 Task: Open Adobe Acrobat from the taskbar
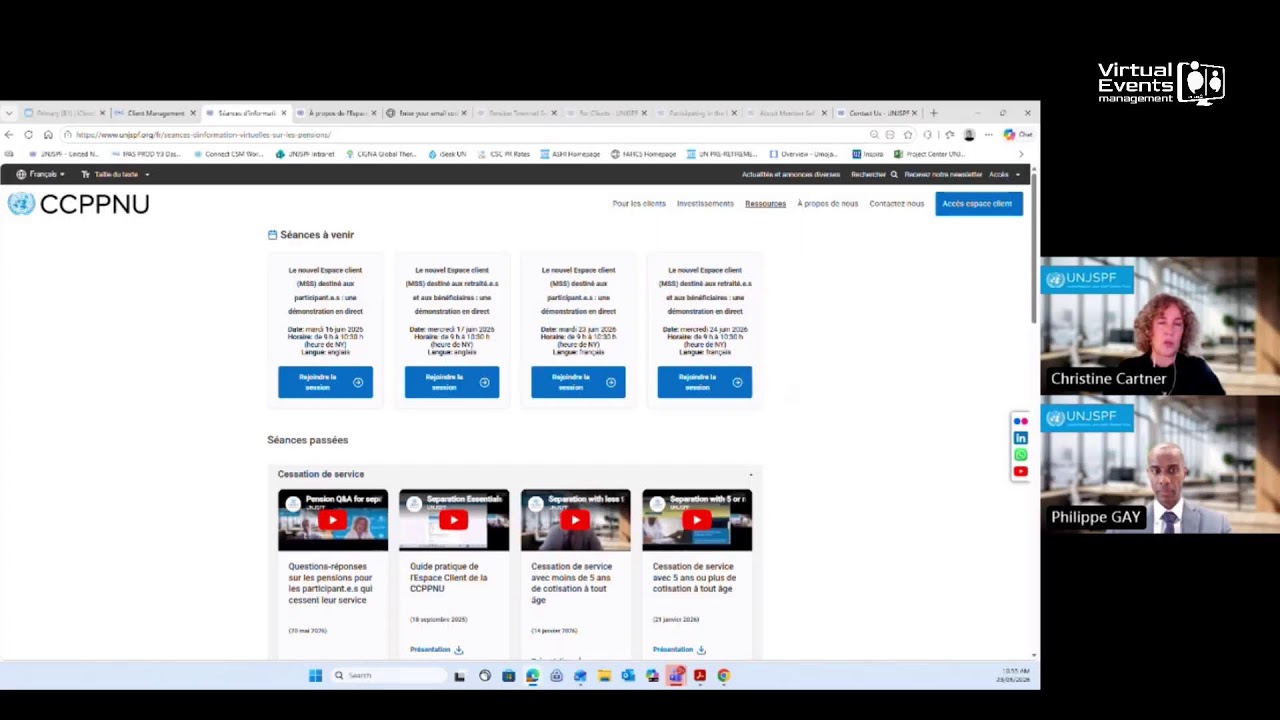pyautogui.click(x=700, y=676)
